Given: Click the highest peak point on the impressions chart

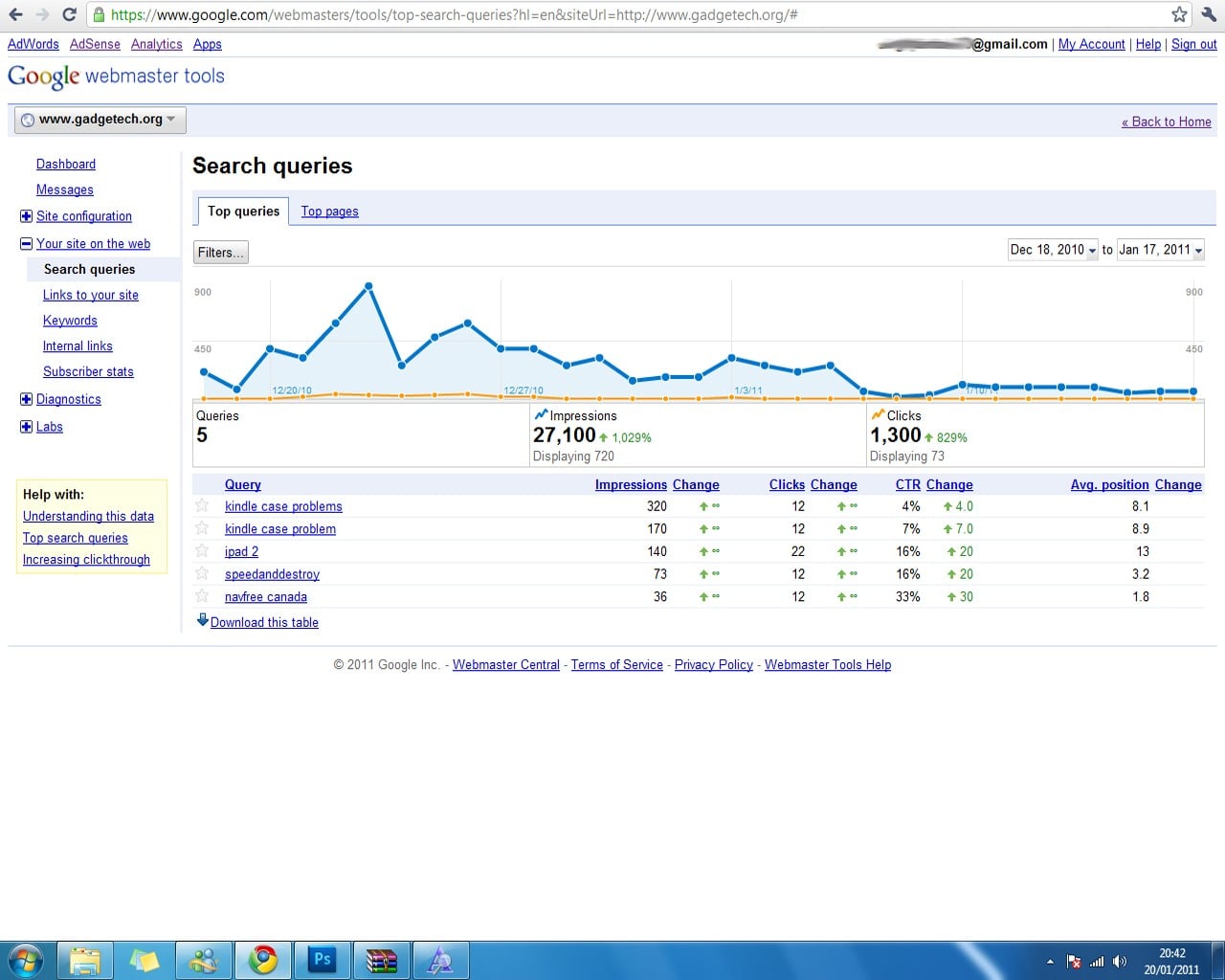Looking at the screenshot, I should tap(368, 286).
